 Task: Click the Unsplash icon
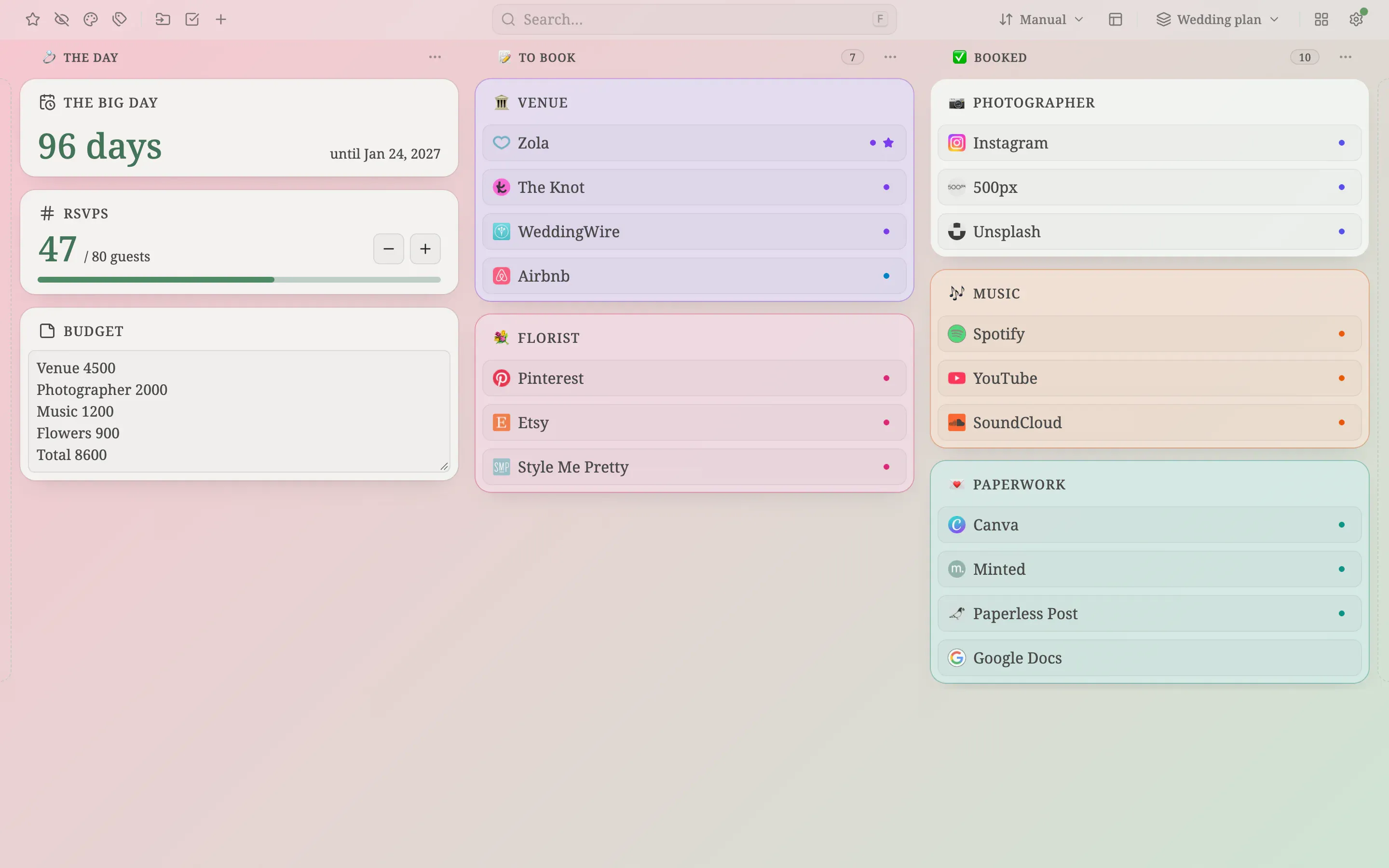tap(957, 231)
